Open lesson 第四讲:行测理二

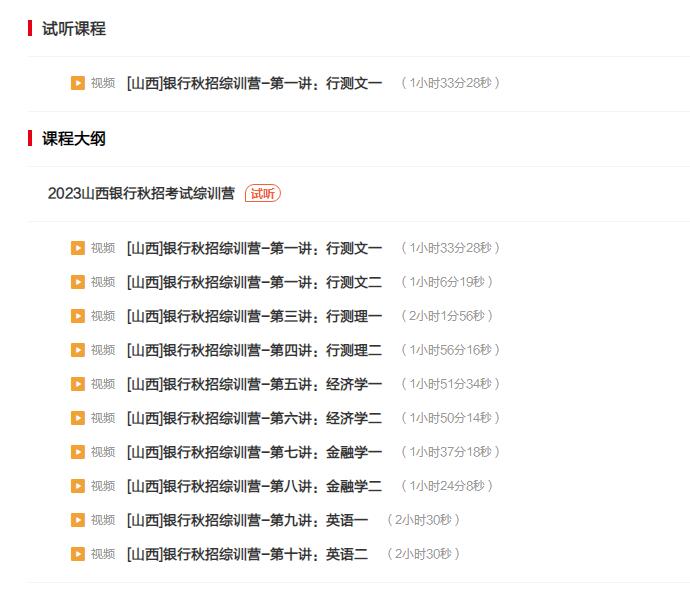tap(254, 350)
